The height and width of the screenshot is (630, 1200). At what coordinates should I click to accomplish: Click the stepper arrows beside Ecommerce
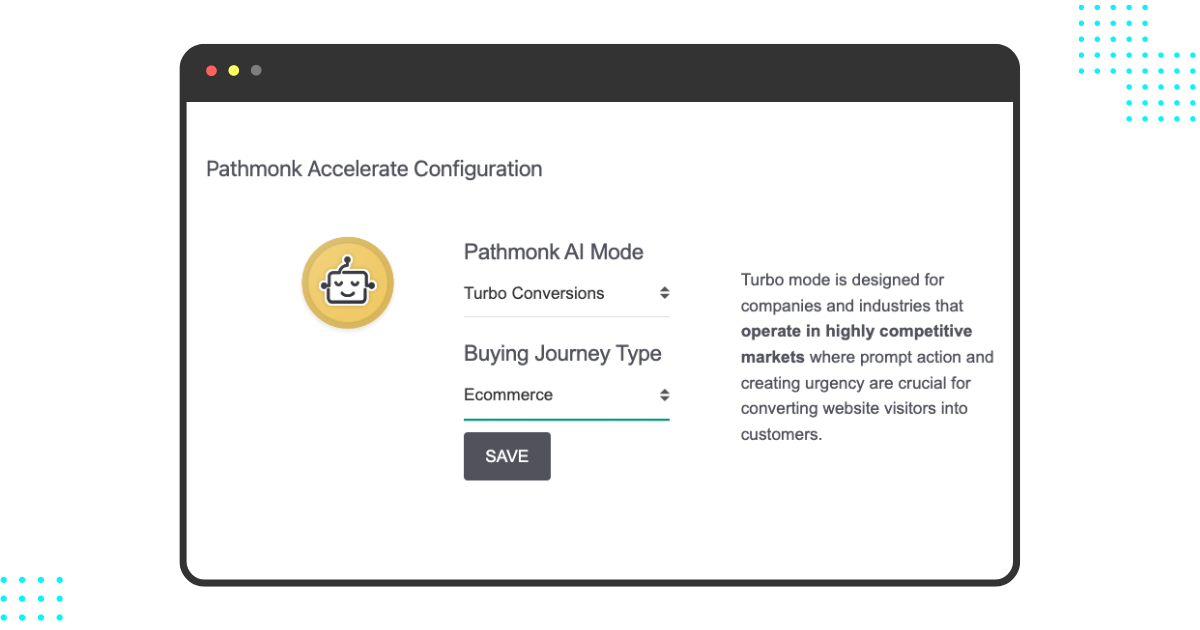(665, 395)
